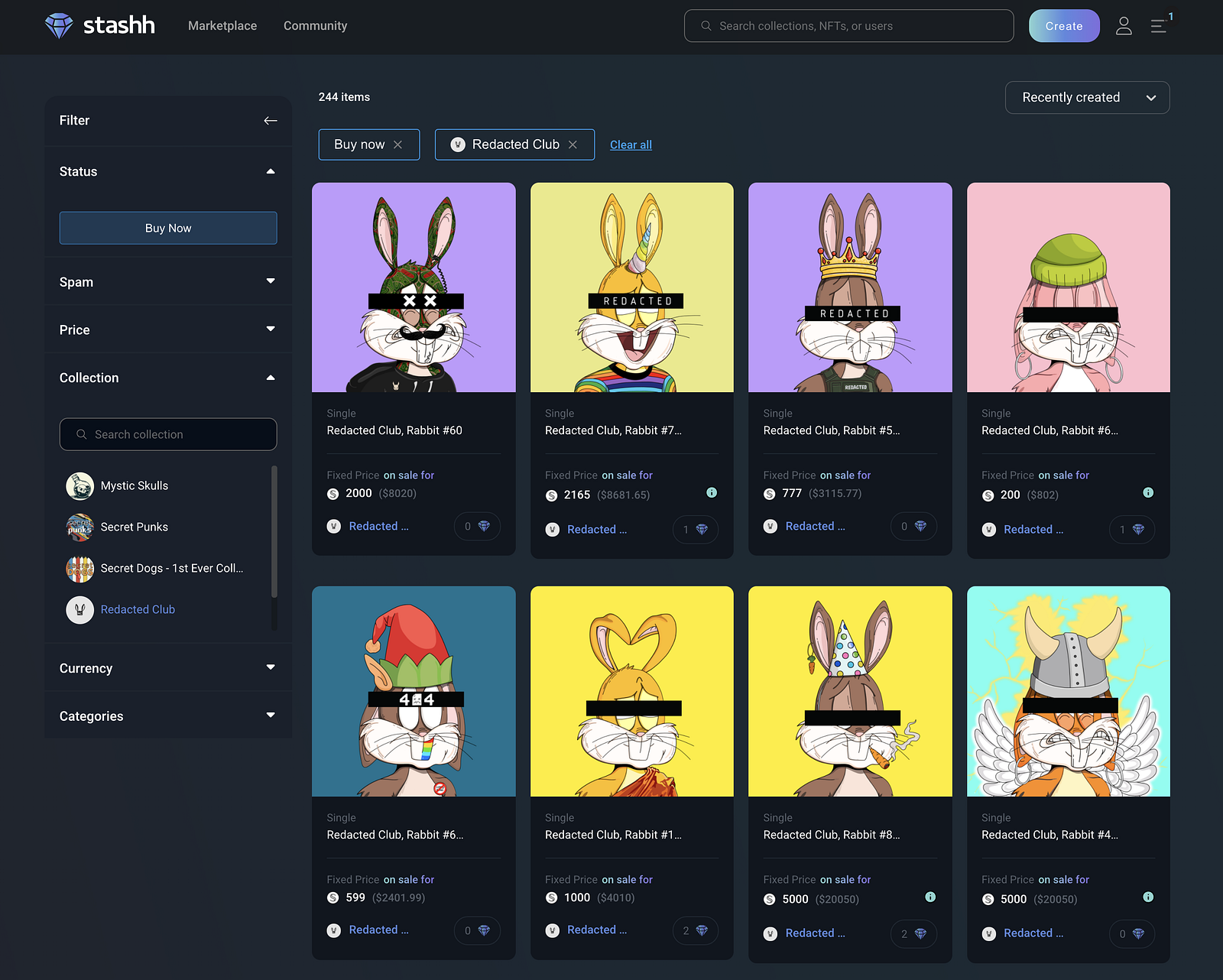Like the NFT priced at 599
The height and width of the screenshot is (980, 1223).
click(477, 930)
